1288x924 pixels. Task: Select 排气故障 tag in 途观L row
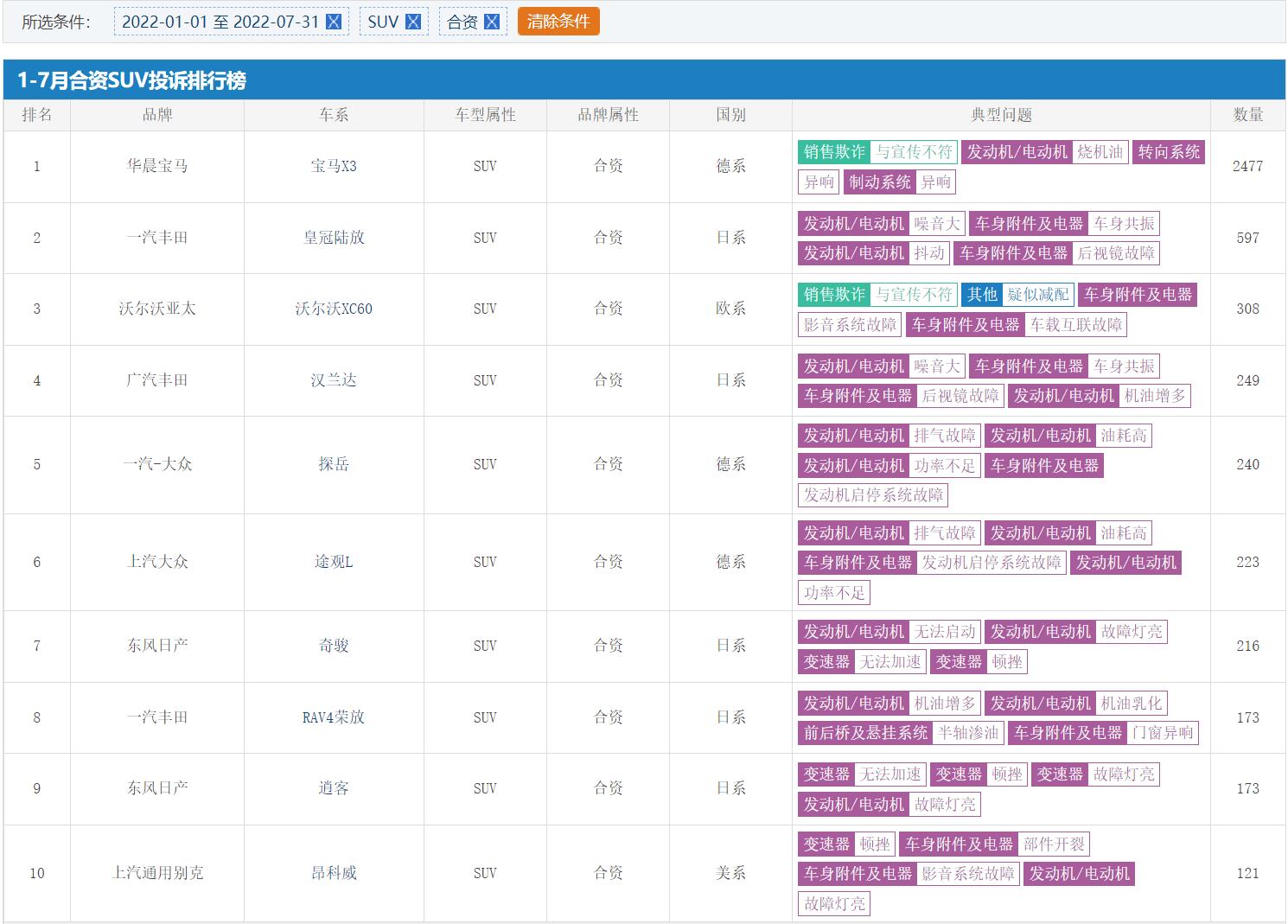[945, 533]
